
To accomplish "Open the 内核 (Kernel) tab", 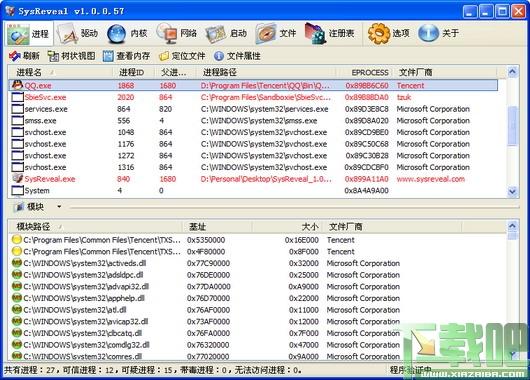I will [x=127, y=33].
